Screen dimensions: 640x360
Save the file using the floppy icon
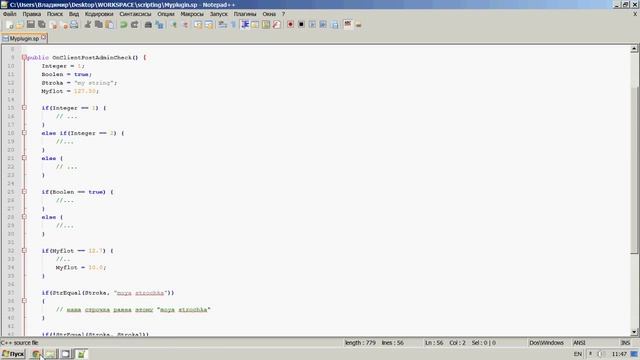coord(31,24)
